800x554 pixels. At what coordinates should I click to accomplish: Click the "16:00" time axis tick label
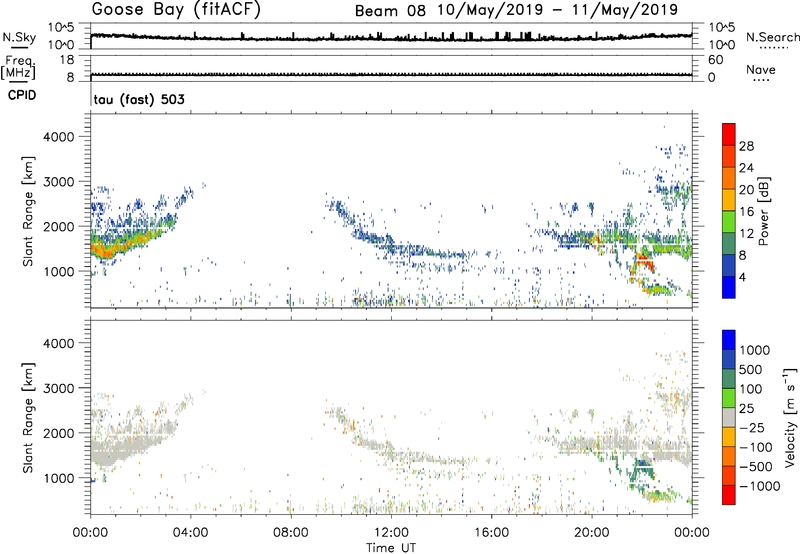tap(491, 533)
